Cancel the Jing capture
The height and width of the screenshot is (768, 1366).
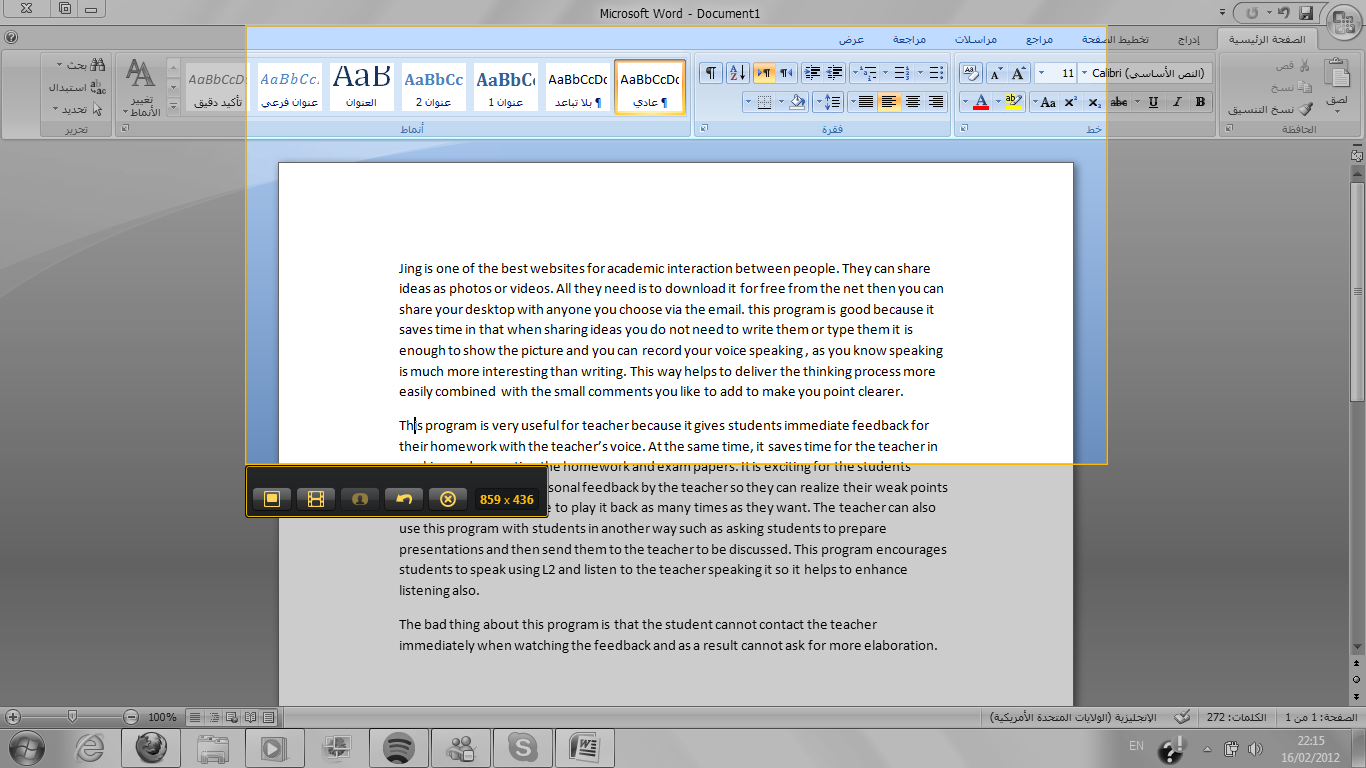point(448,499)
